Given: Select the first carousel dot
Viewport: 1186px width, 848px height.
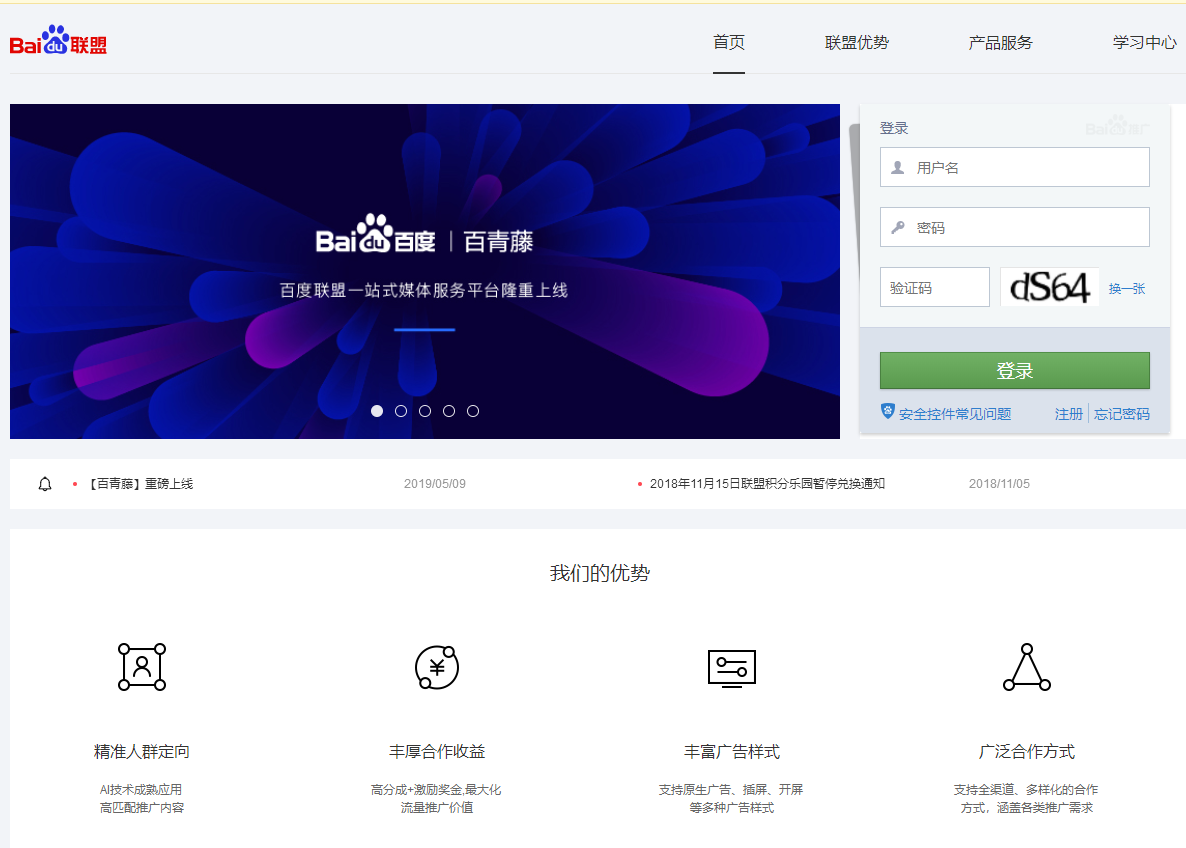Looking at the screenshot, I should click(x=377, y=411).
